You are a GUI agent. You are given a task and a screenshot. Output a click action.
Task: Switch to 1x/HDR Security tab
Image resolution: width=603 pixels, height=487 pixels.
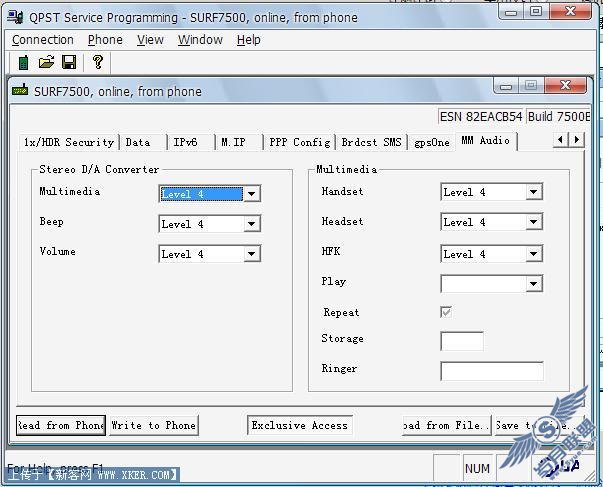click(x=69, y=142)
